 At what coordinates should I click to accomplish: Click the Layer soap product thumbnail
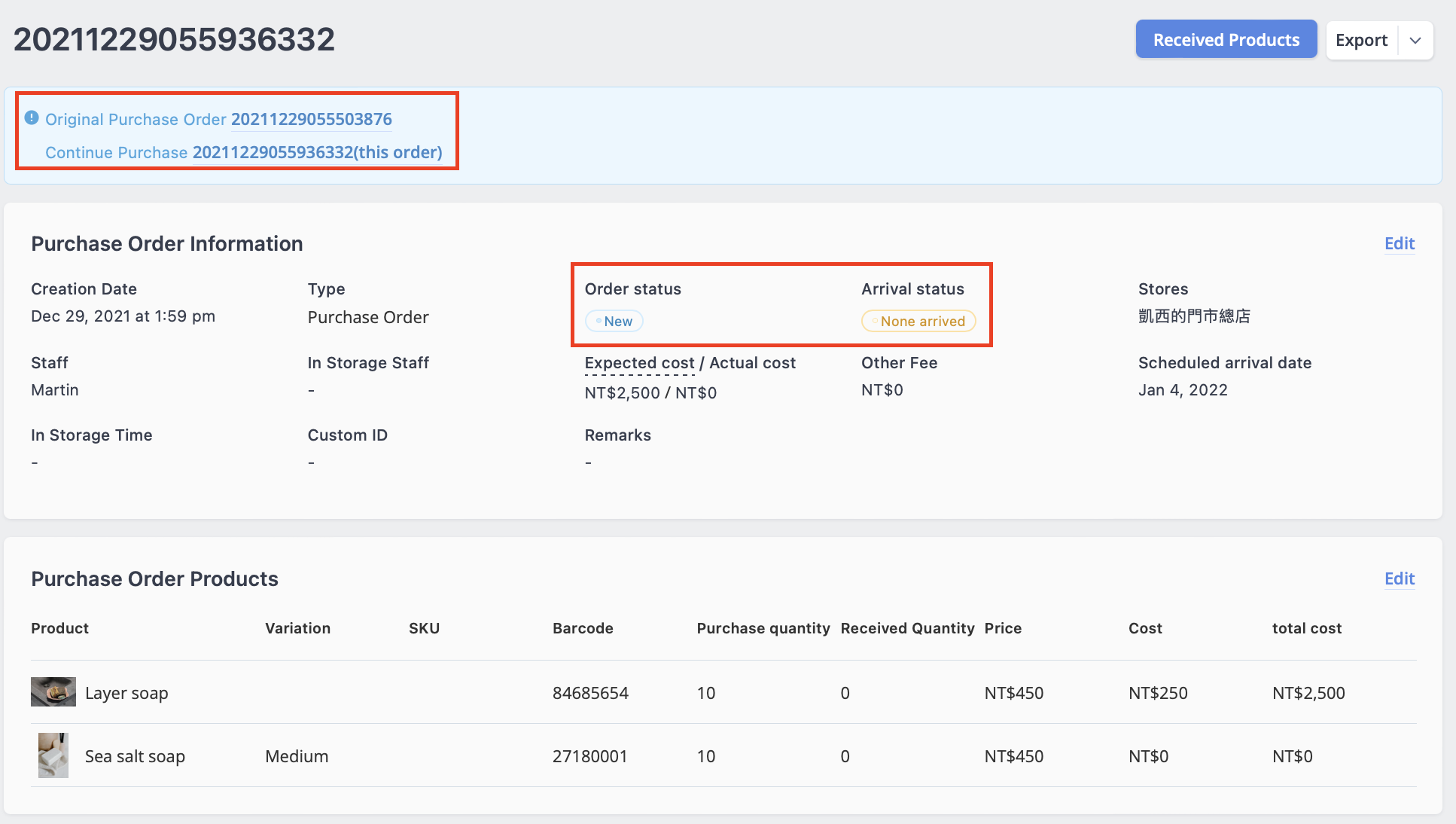click(x=53, y=691)
